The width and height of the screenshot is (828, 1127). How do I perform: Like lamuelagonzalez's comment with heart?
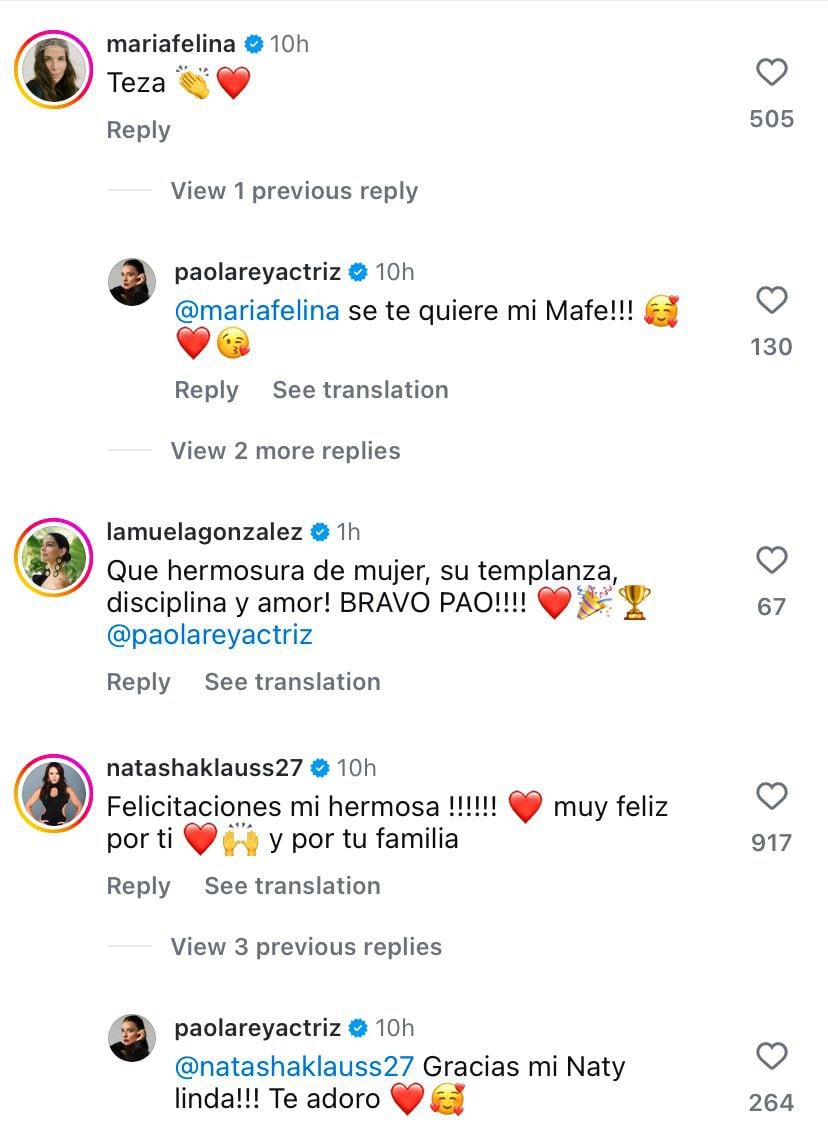pos(772,561)
